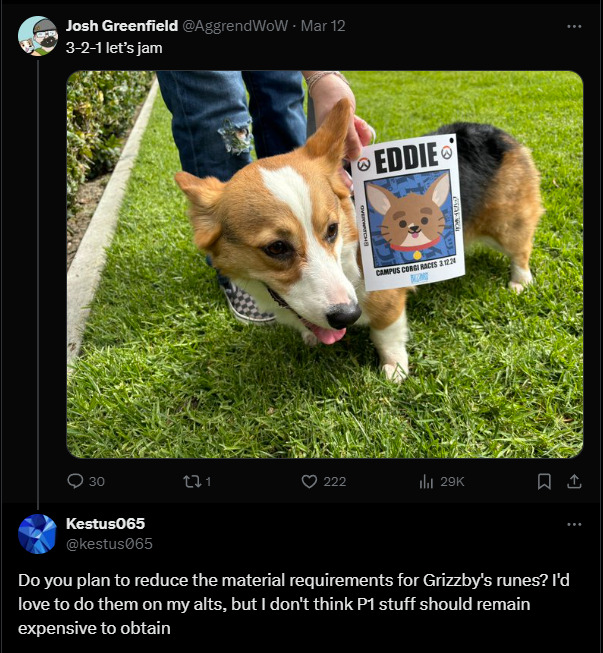This screenshot has width=603, height=653.
Task: Open the @AggrendWoW handle
Action: [x=235, y=26]
